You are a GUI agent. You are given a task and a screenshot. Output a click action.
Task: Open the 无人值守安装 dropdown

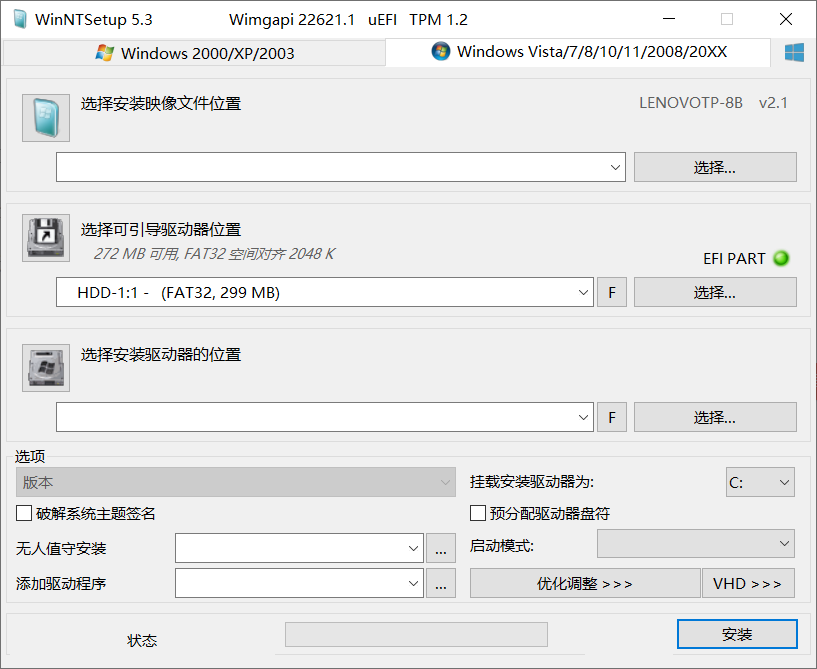click(x=299, y=548)
